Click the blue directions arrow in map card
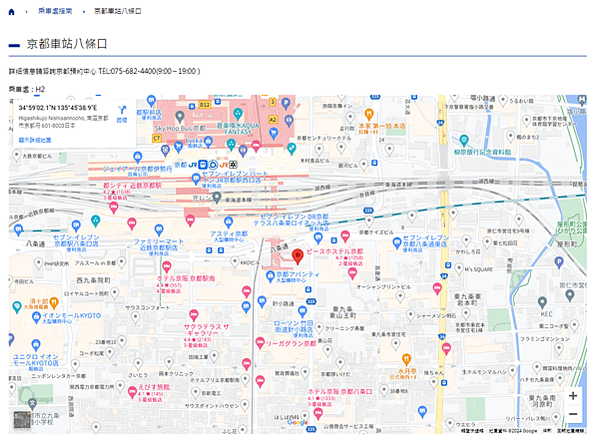This screenshot has height=444, width=599. (x=122, y=110)
